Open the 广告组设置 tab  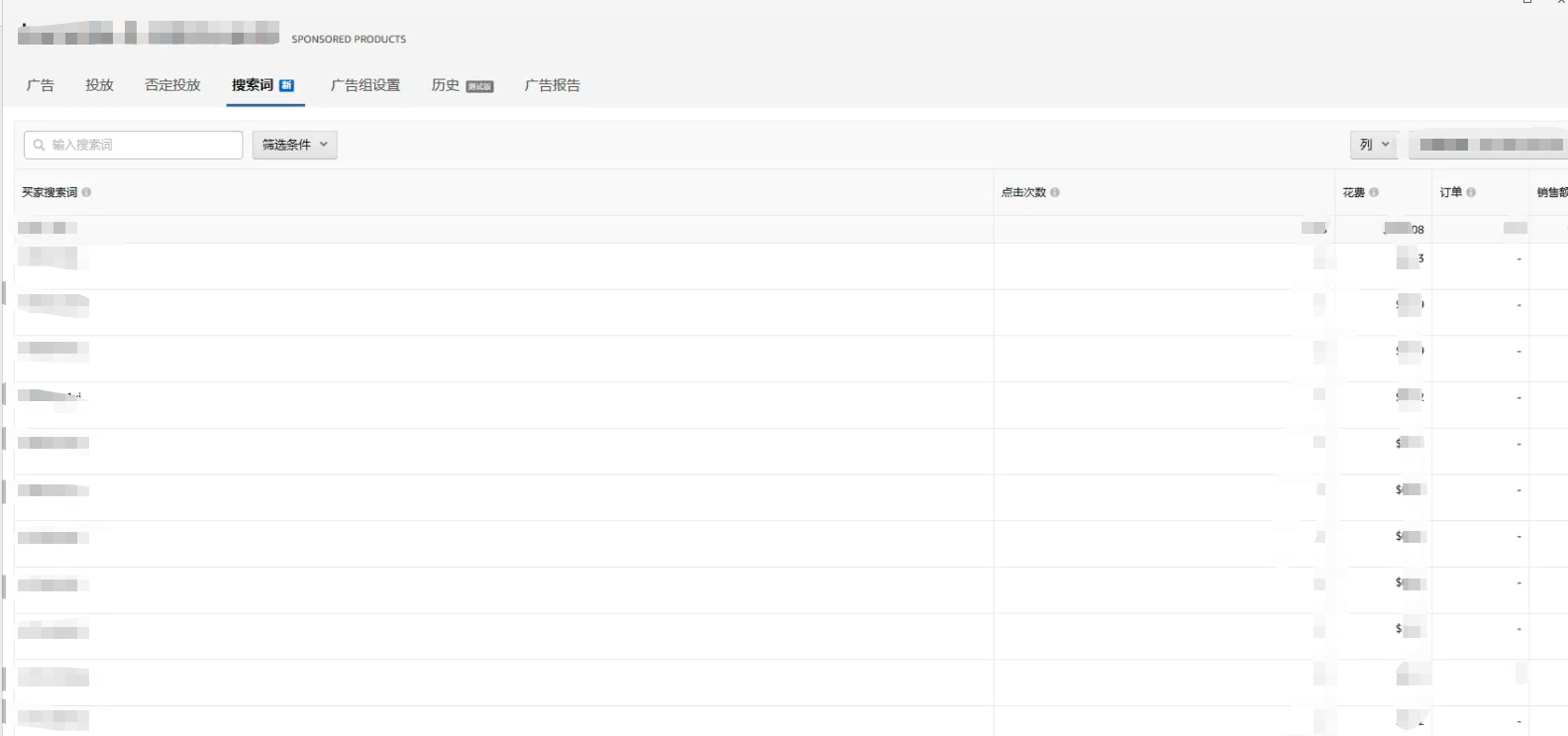pyautogui.click(x=366, y=85)
